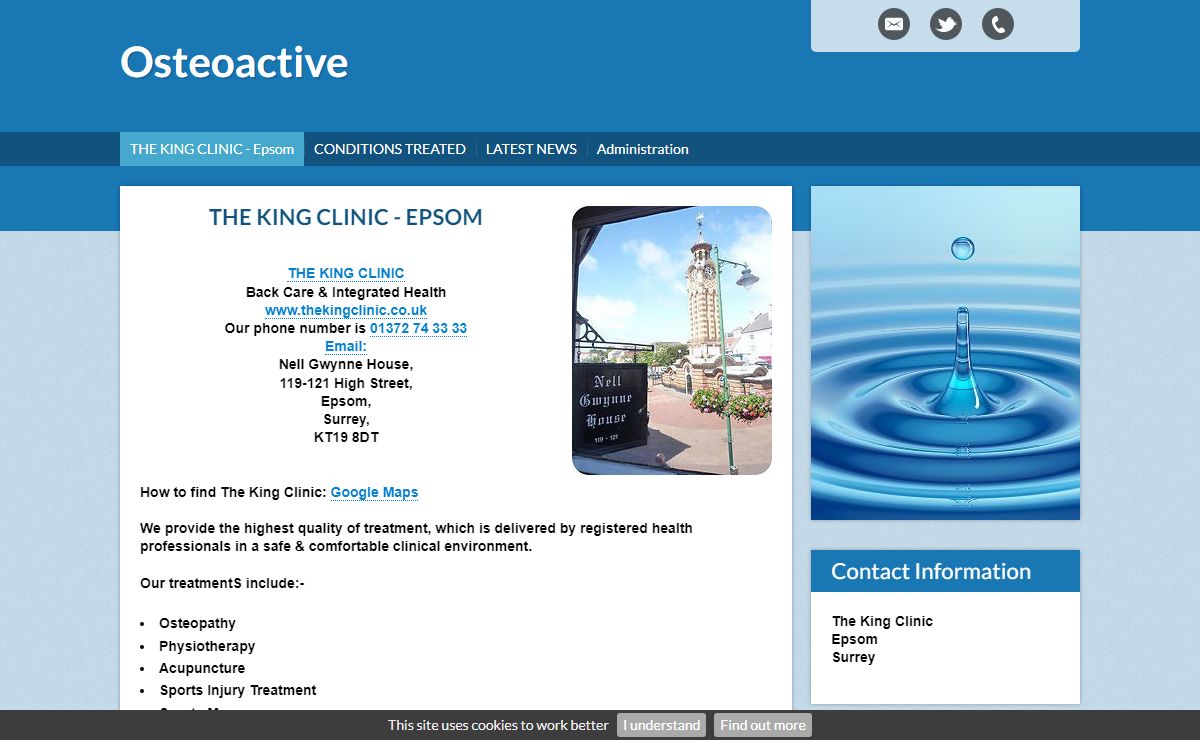Select the Acupuncture list item
Screen dimensions: 1200x740
[202, 668]
